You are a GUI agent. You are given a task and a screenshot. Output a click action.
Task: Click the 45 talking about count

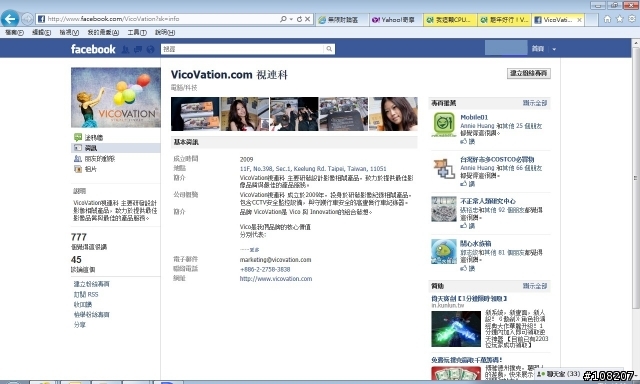76,260
